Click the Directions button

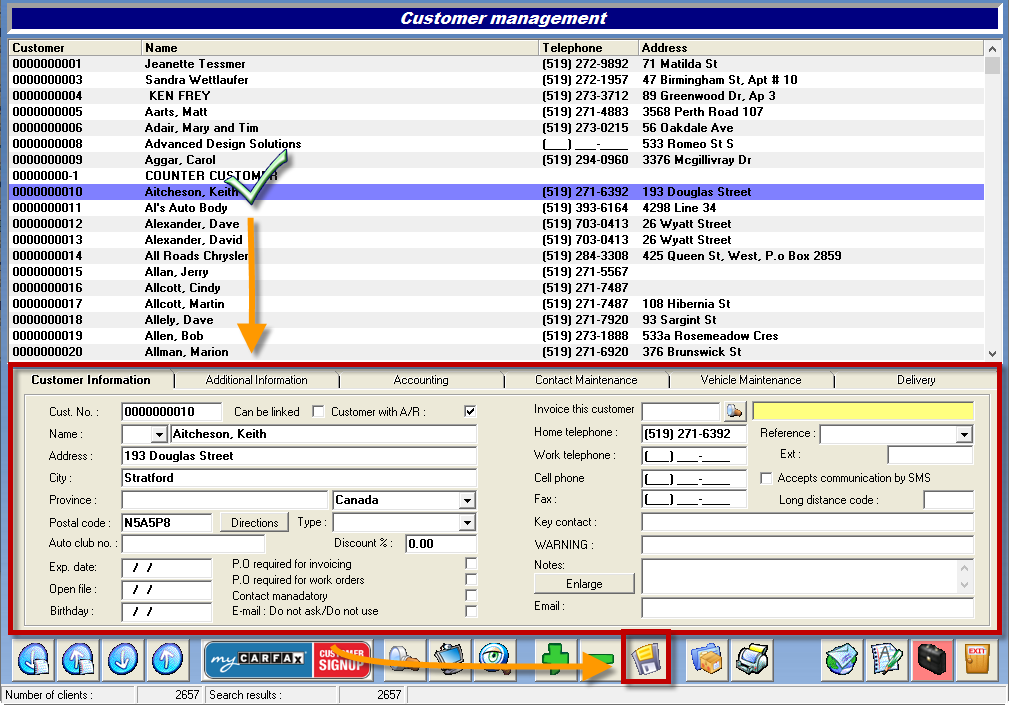tap(255, 523)
